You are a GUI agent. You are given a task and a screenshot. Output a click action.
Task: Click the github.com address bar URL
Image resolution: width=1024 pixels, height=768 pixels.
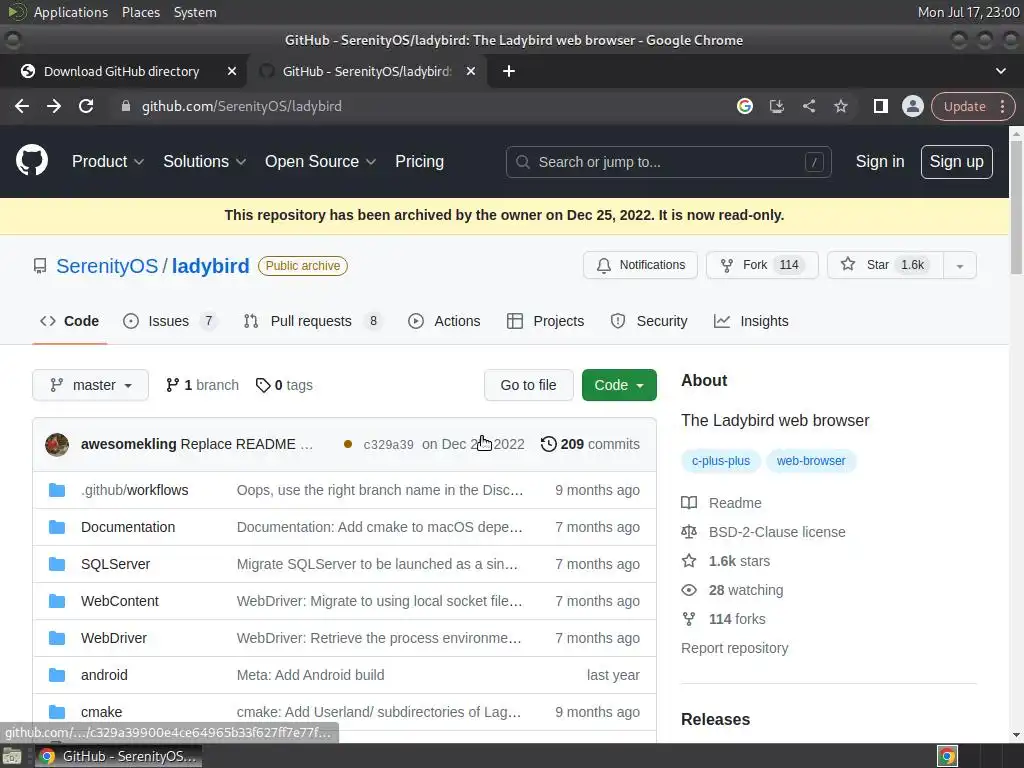[242, 106]
